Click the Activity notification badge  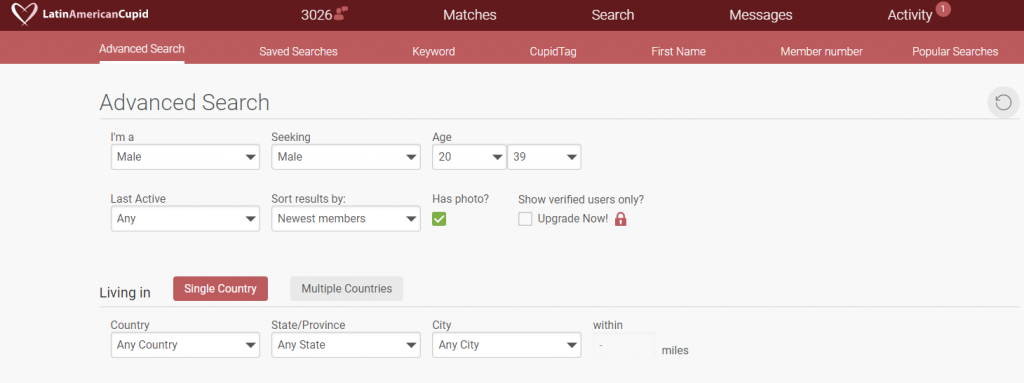point(943,9)
